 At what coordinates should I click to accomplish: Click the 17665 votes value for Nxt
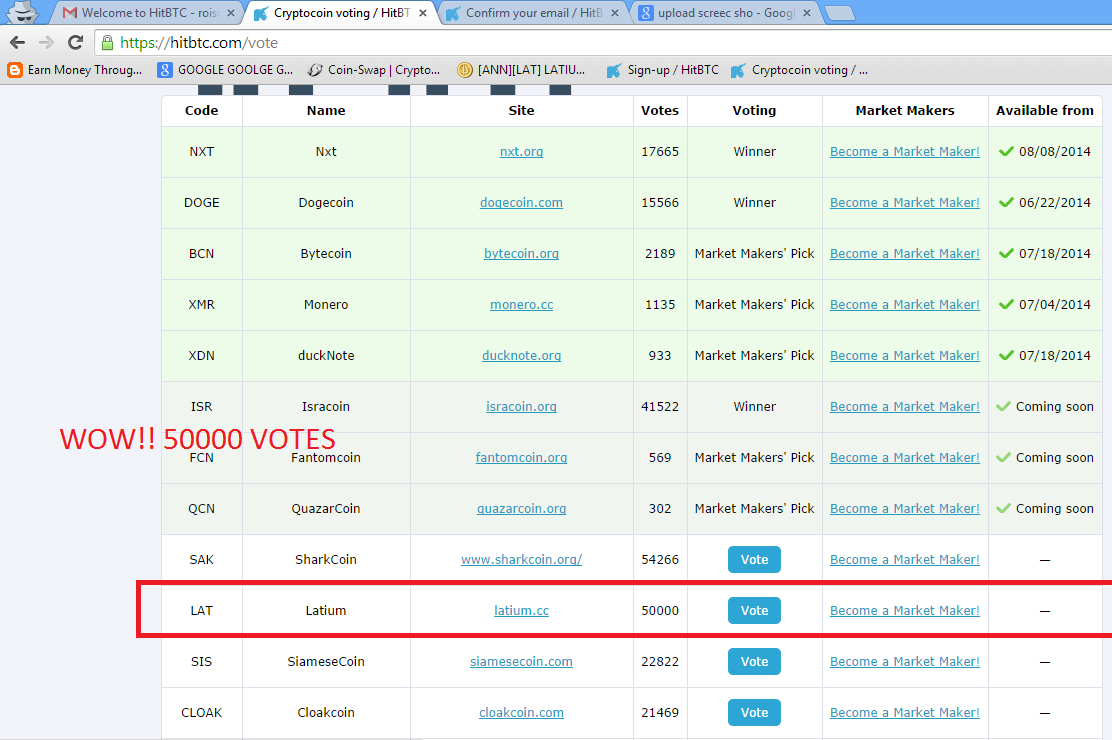pyautogui.click(x=660, y=151)
